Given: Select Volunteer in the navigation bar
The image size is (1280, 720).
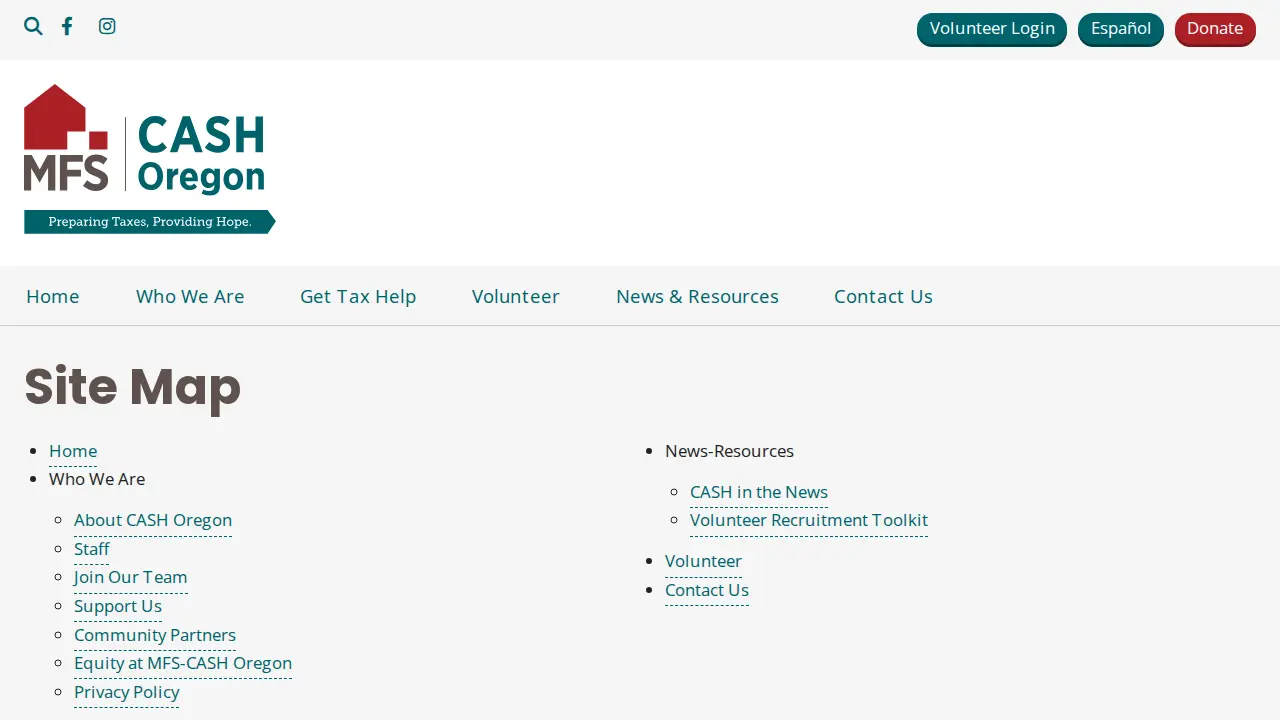Looking at the screenshot, I should tap(516, 296).
